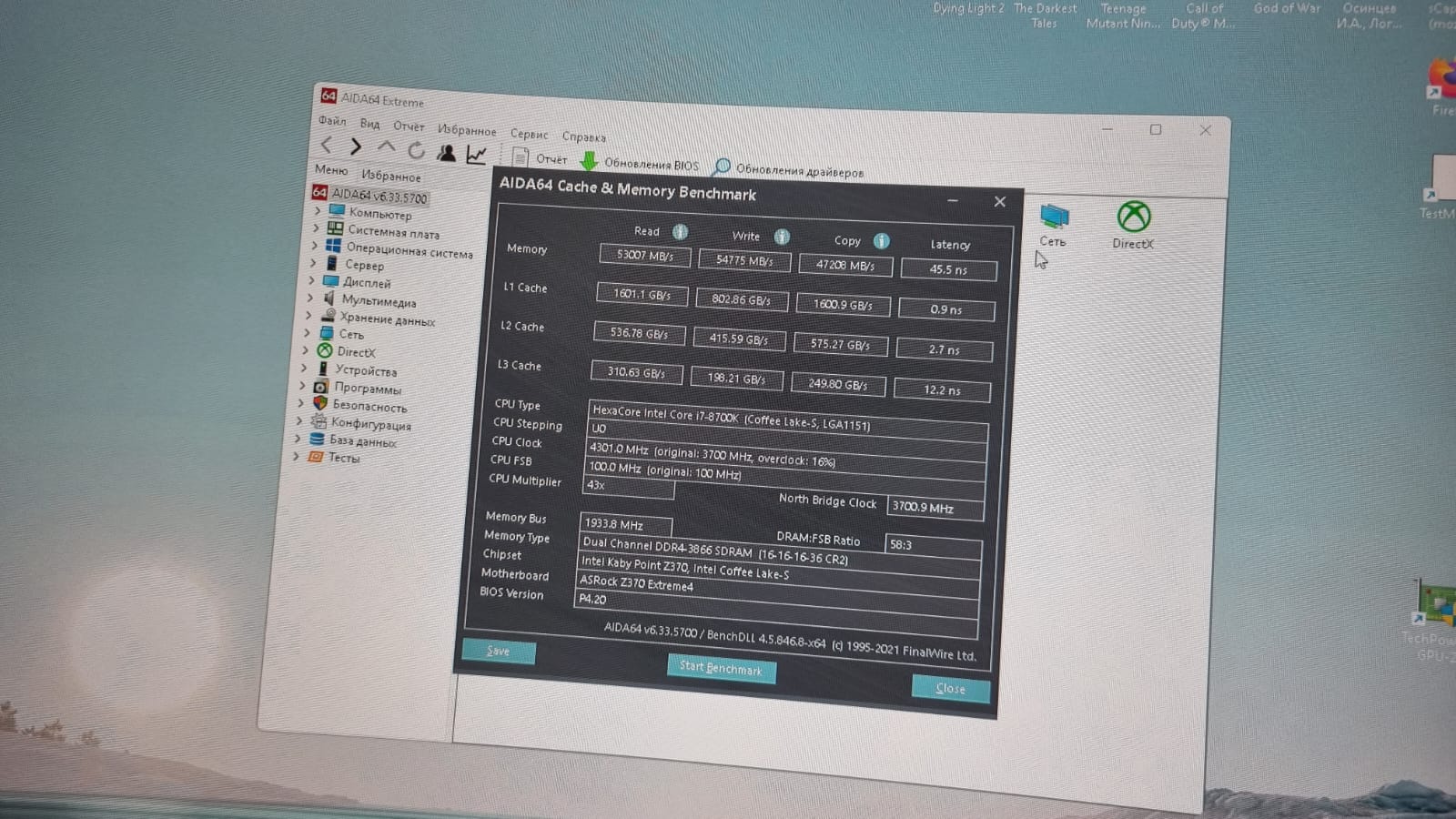Expand the Системная плата tree node
The height and width of the screenshot is (819, 1456).
[x=316, y=227]
